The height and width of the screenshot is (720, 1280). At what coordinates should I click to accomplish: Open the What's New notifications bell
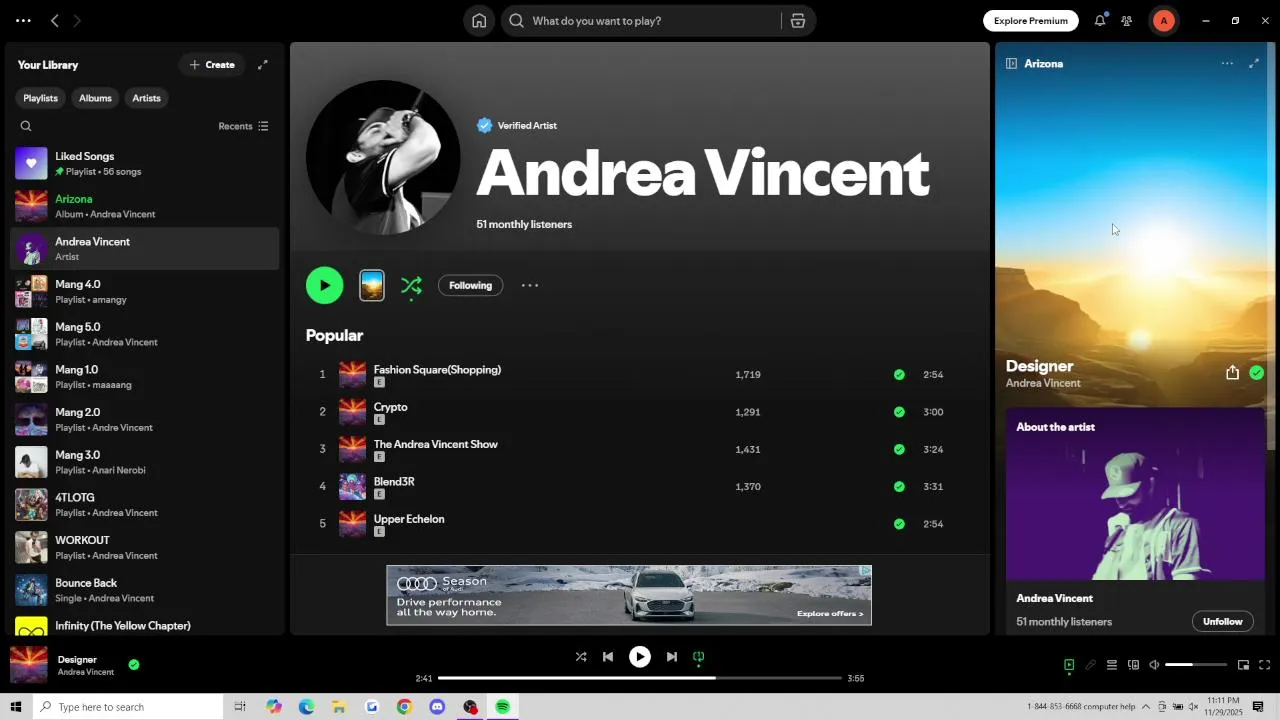point(1100,21)
